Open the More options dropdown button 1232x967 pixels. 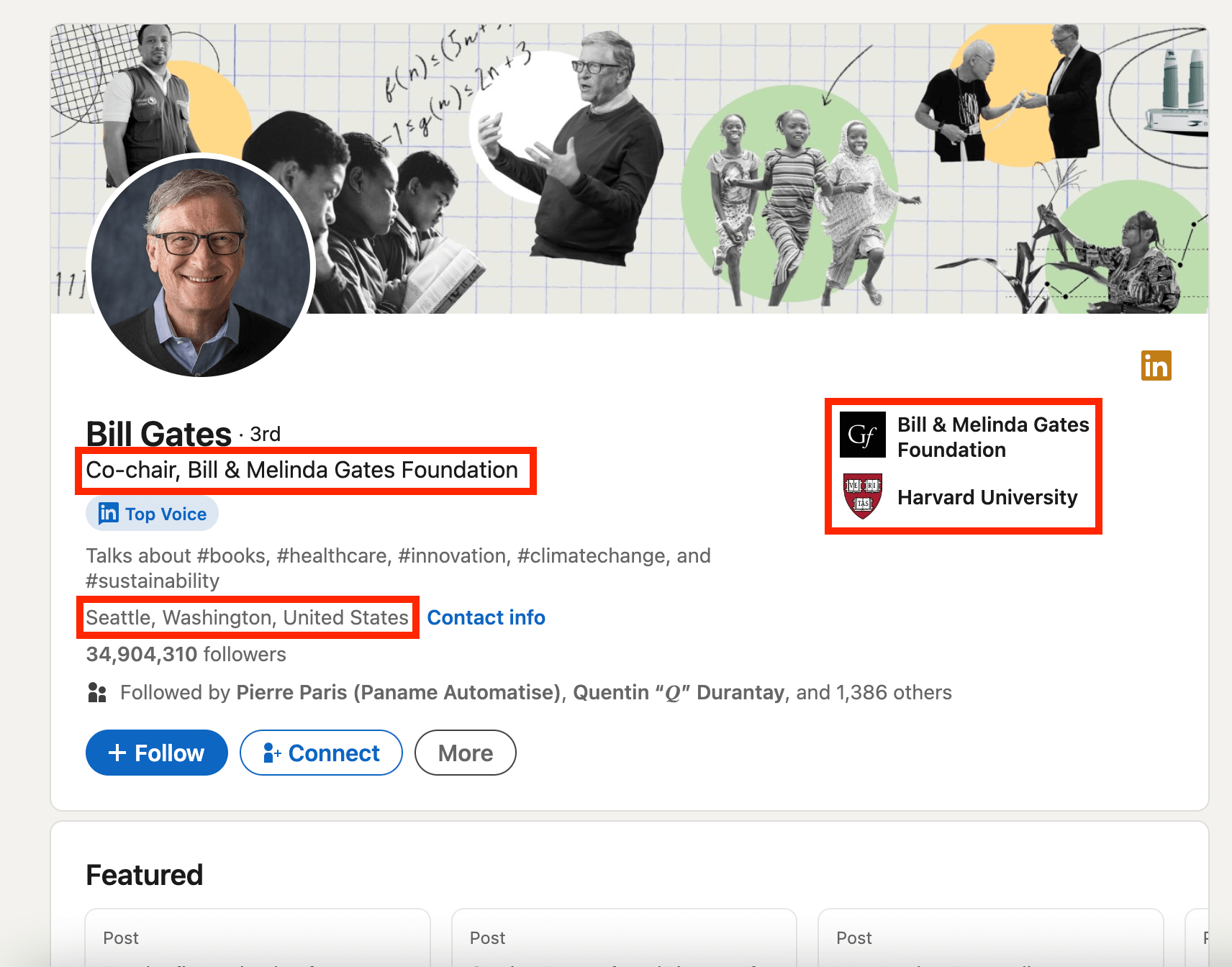tap(465, 753)
